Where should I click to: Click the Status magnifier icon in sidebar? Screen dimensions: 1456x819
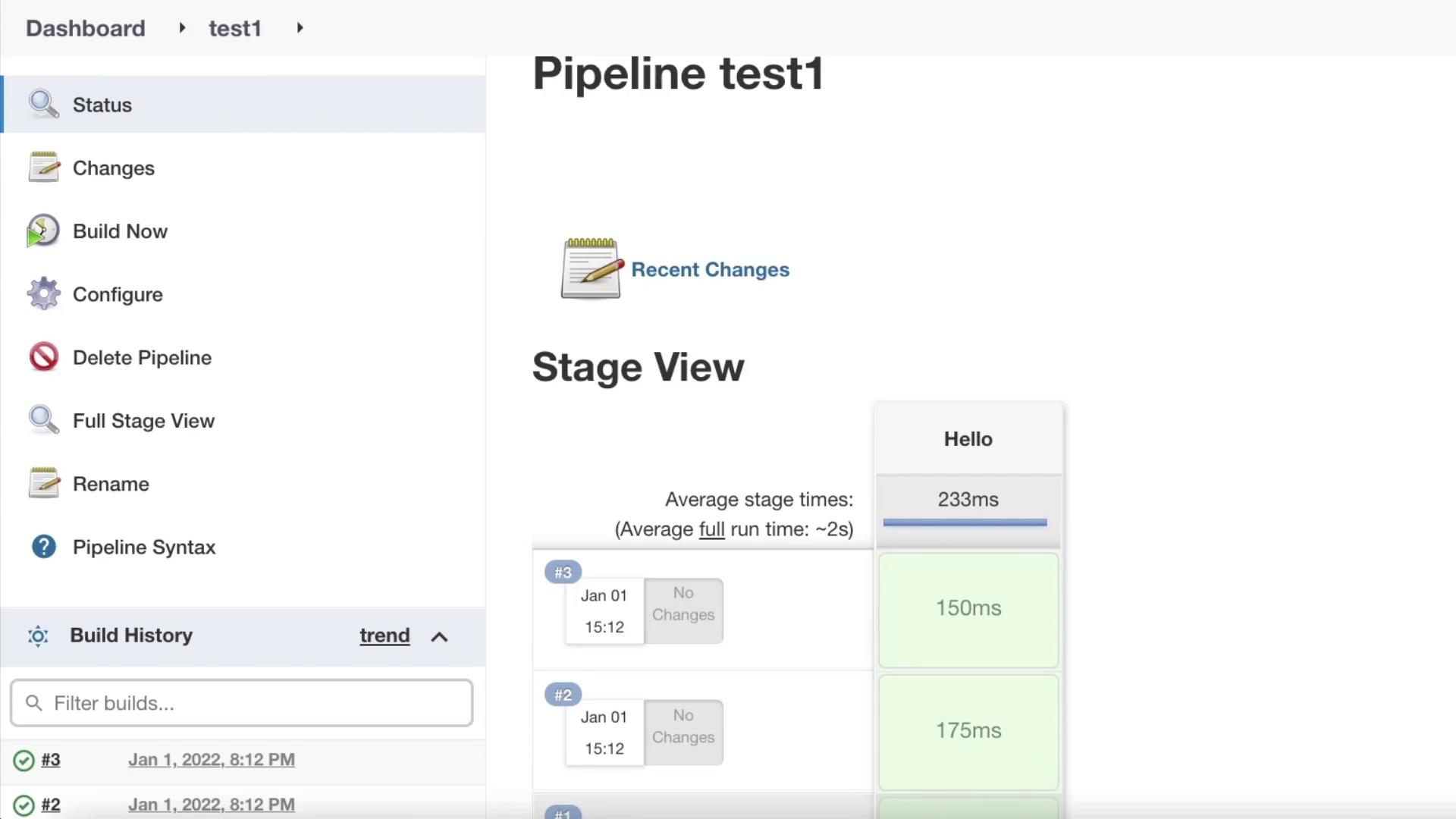[43, 104]
